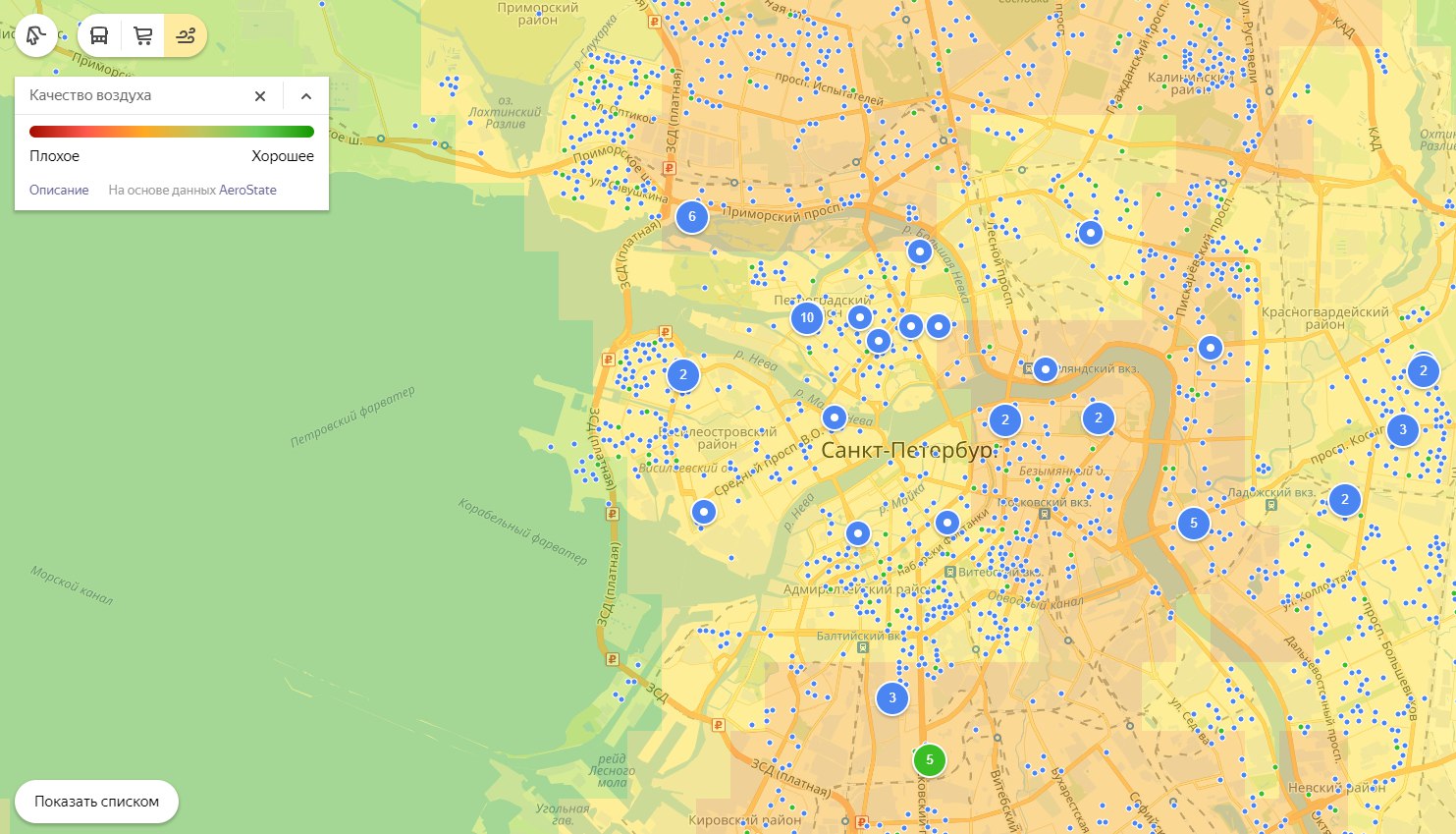Select the marker beside Финляндский вкз. label

(1046, 369)
